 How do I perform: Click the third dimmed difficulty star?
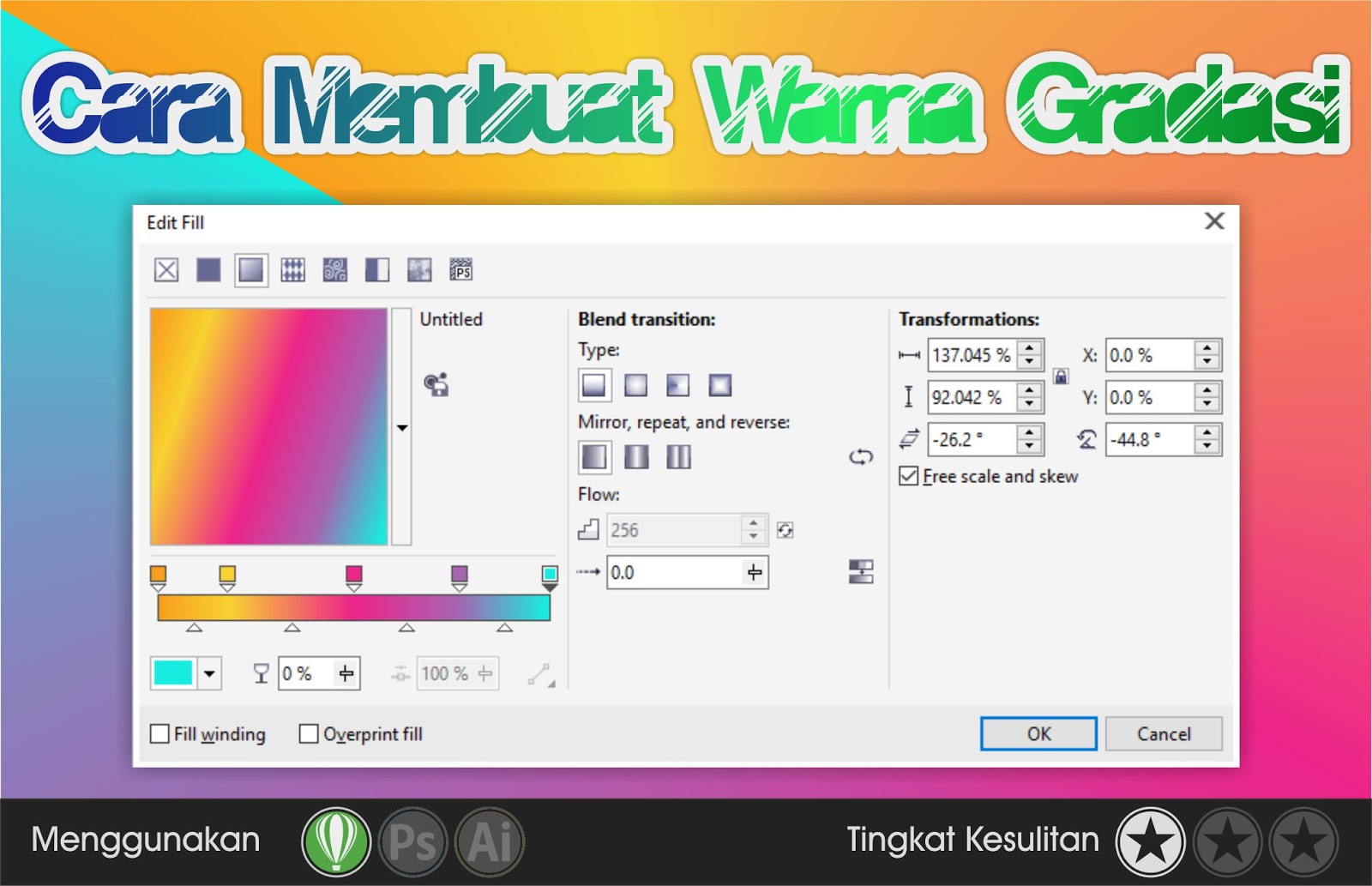coord(1303,842)
